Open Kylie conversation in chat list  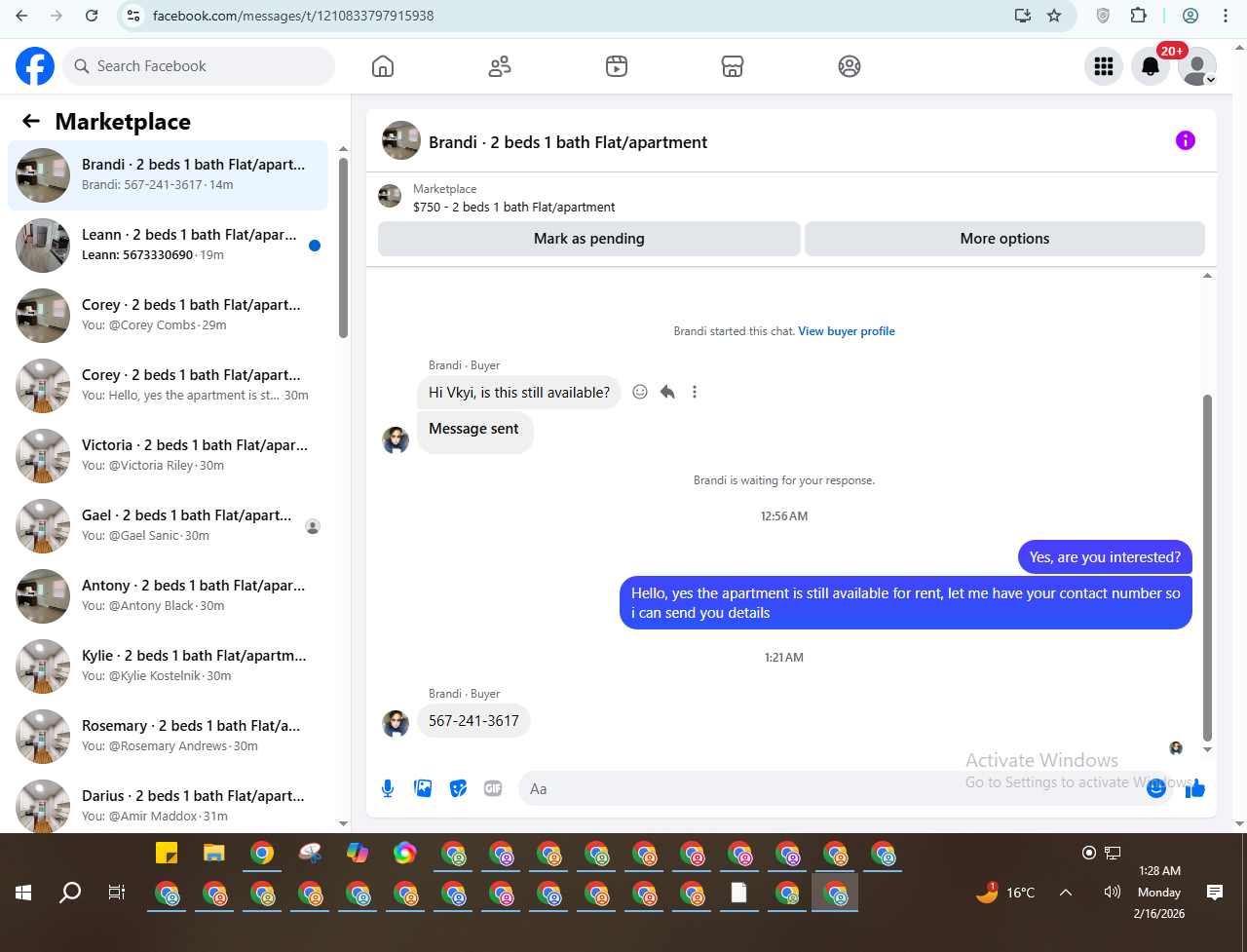point(168,666)
